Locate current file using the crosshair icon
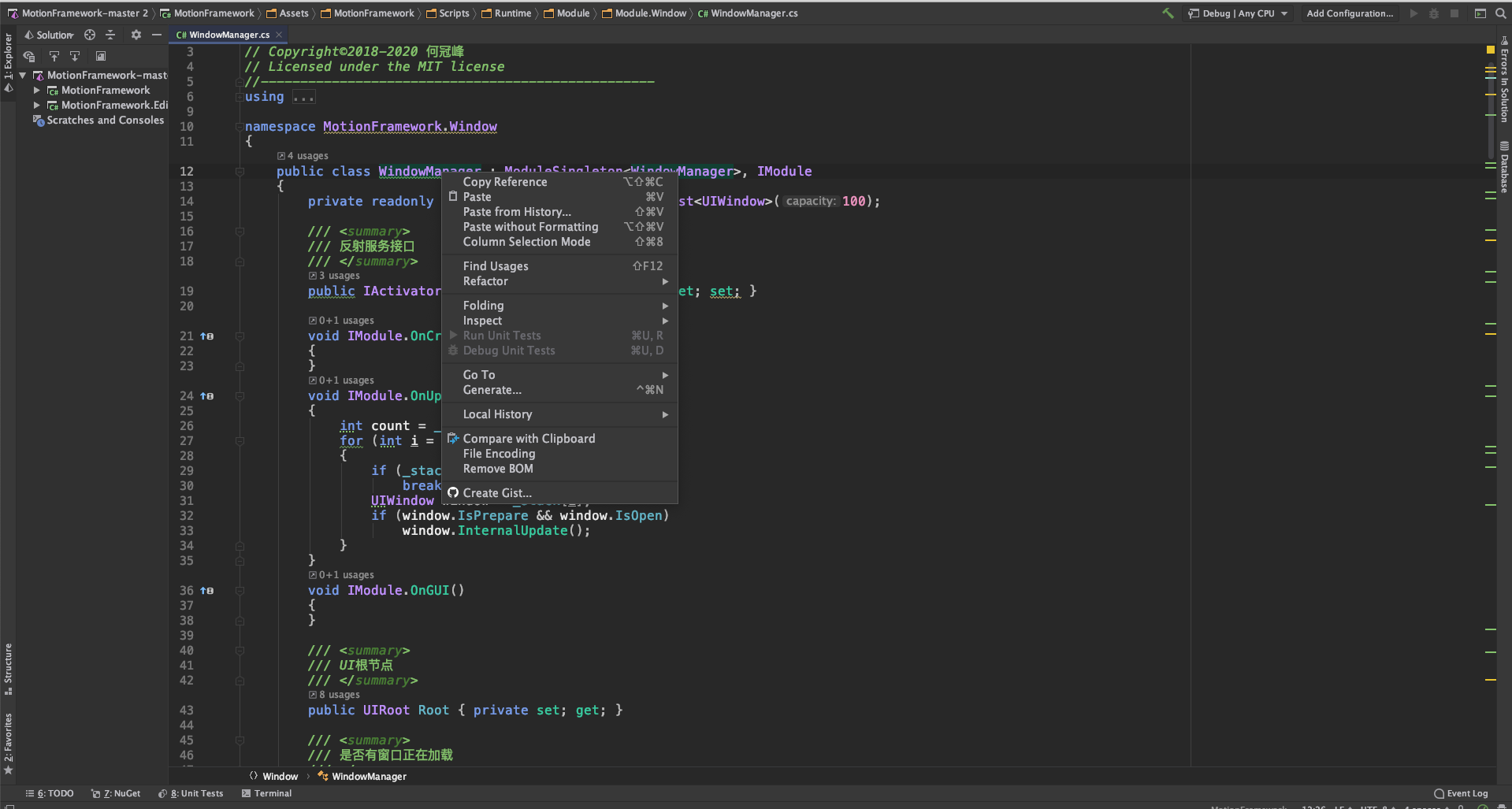This screenshot has width=1512, height=809. click(x=89, y=35)
